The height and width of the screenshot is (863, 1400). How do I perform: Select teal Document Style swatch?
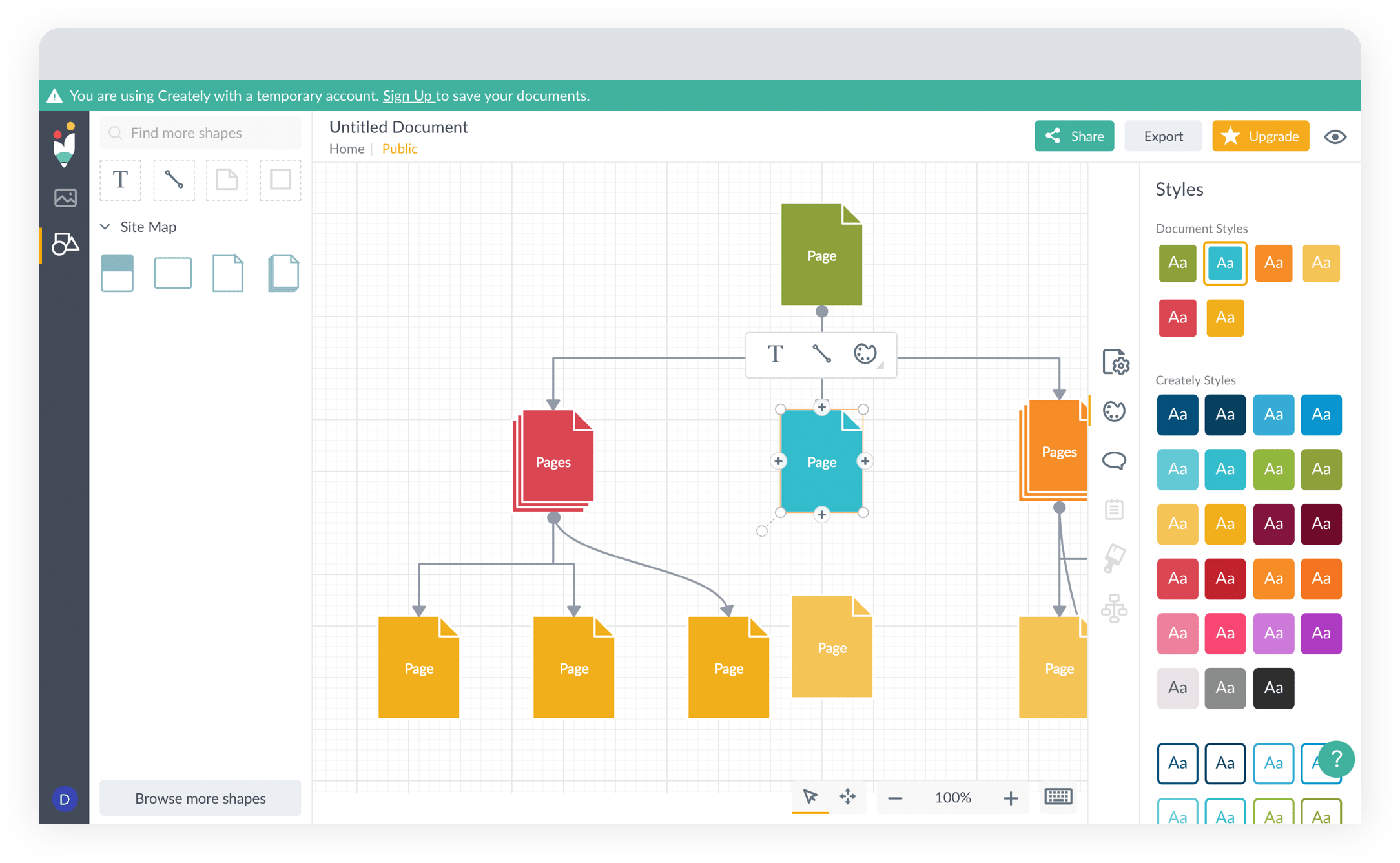tap(1225, 263)
